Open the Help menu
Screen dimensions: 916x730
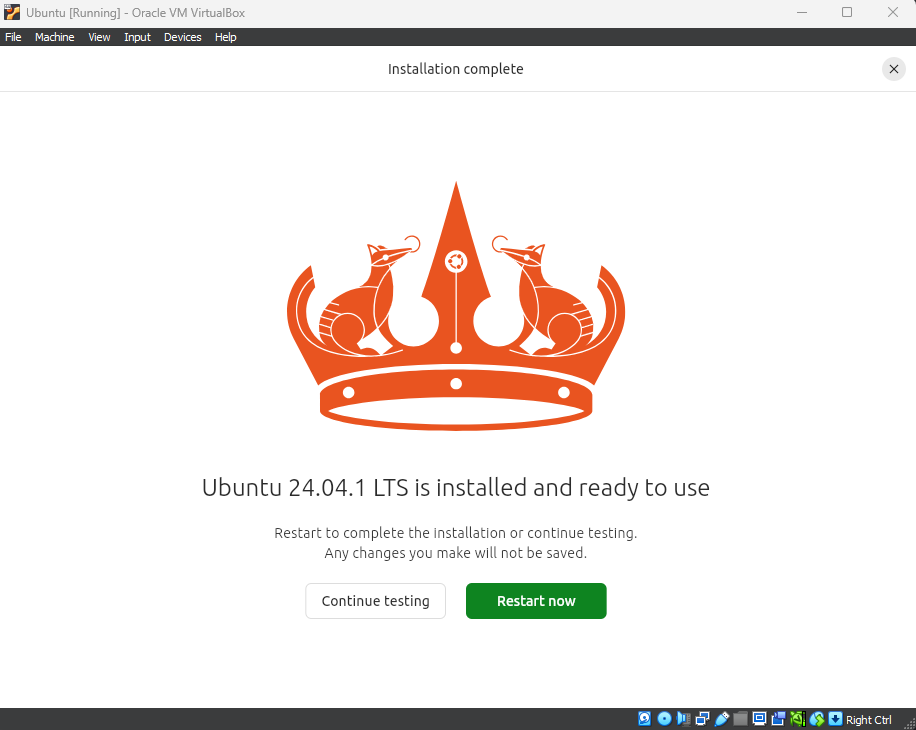point(226,37)
